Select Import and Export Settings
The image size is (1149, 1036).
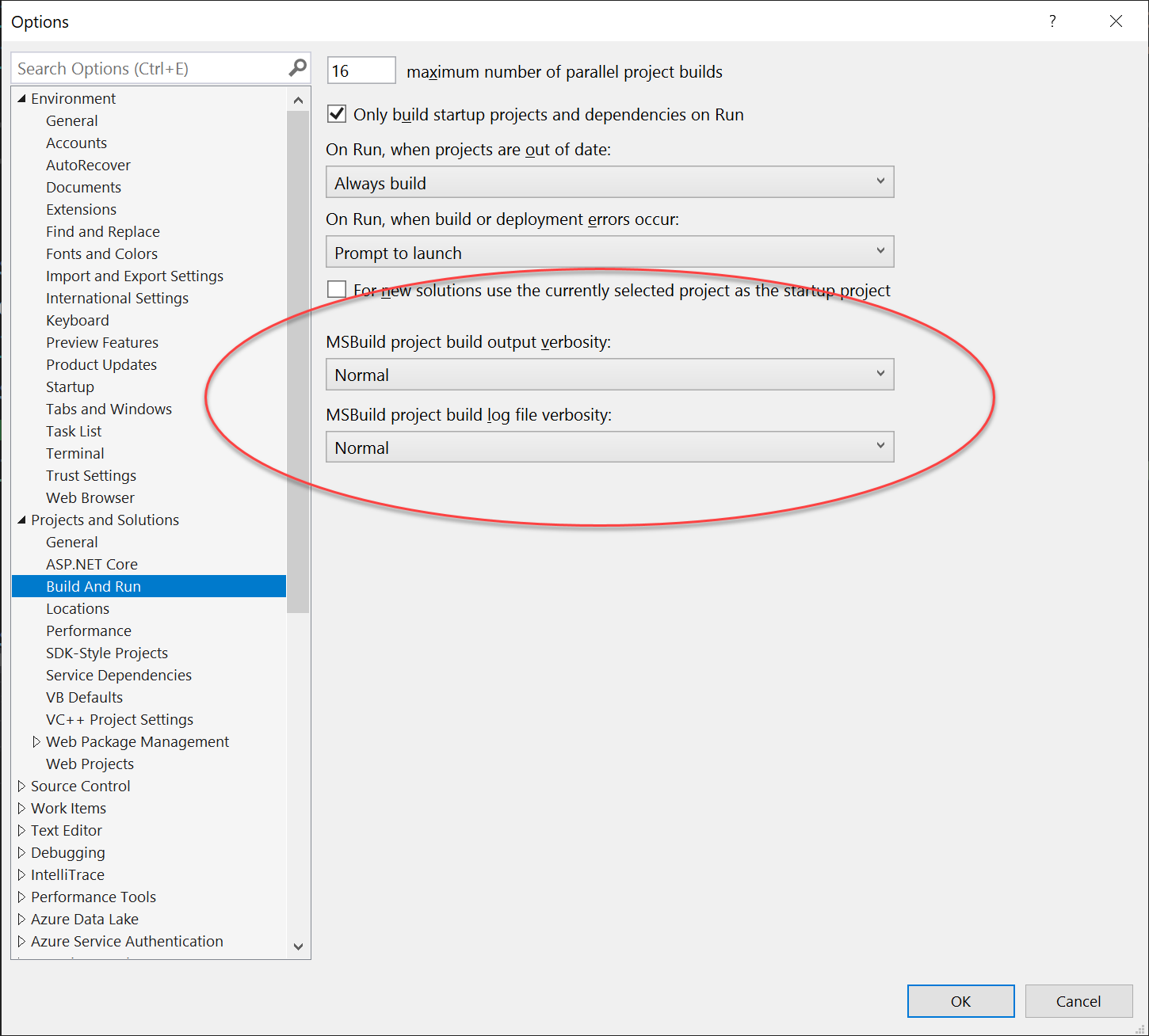coord(135,276)
